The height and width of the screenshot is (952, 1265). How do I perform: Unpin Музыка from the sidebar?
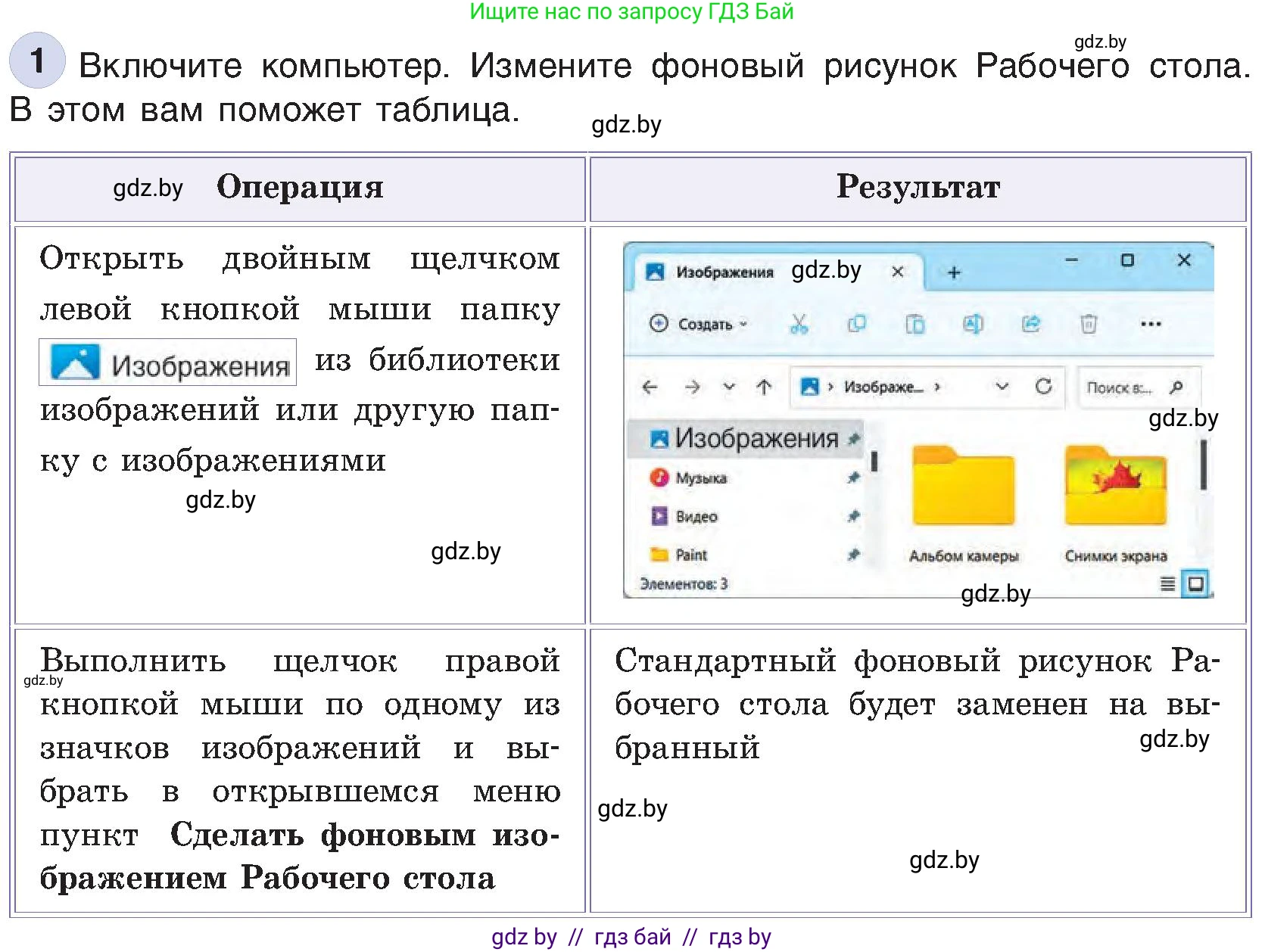(x=854, y=478)
